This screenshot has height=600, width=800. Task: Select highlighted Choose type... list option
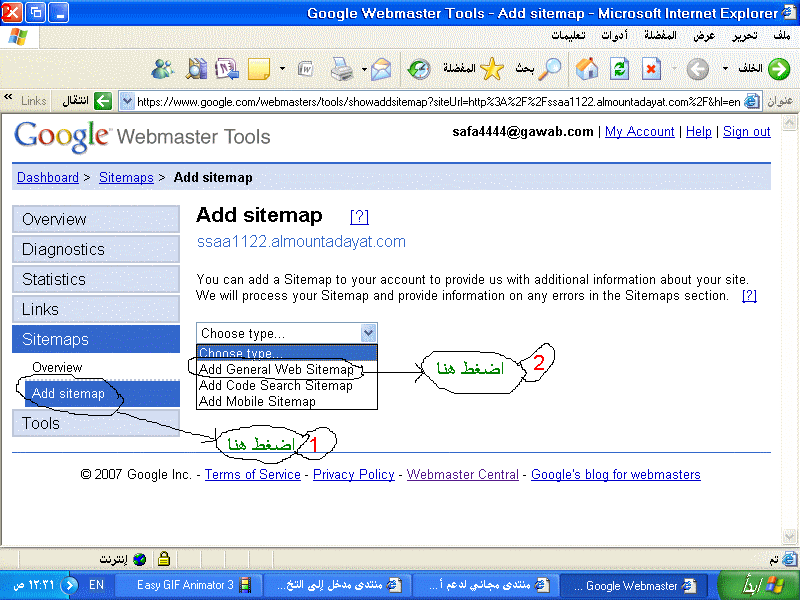click(287, 353)
